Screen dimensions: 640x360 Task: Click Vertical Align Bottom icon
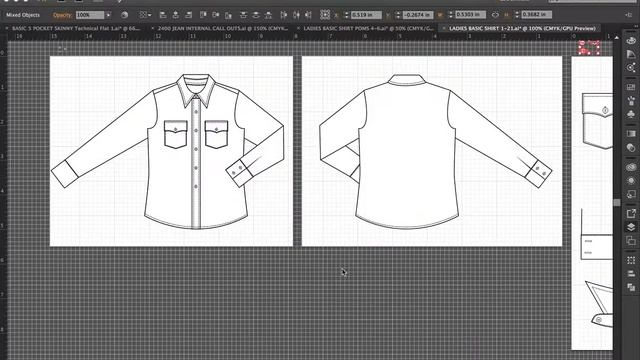pyautogui.click(x=228, y=15)
